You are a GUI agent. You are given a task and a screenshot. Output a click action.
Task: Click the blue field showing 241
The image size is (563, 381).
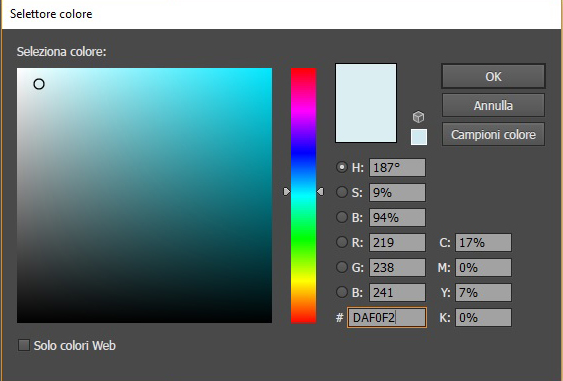tap(397, 292)
